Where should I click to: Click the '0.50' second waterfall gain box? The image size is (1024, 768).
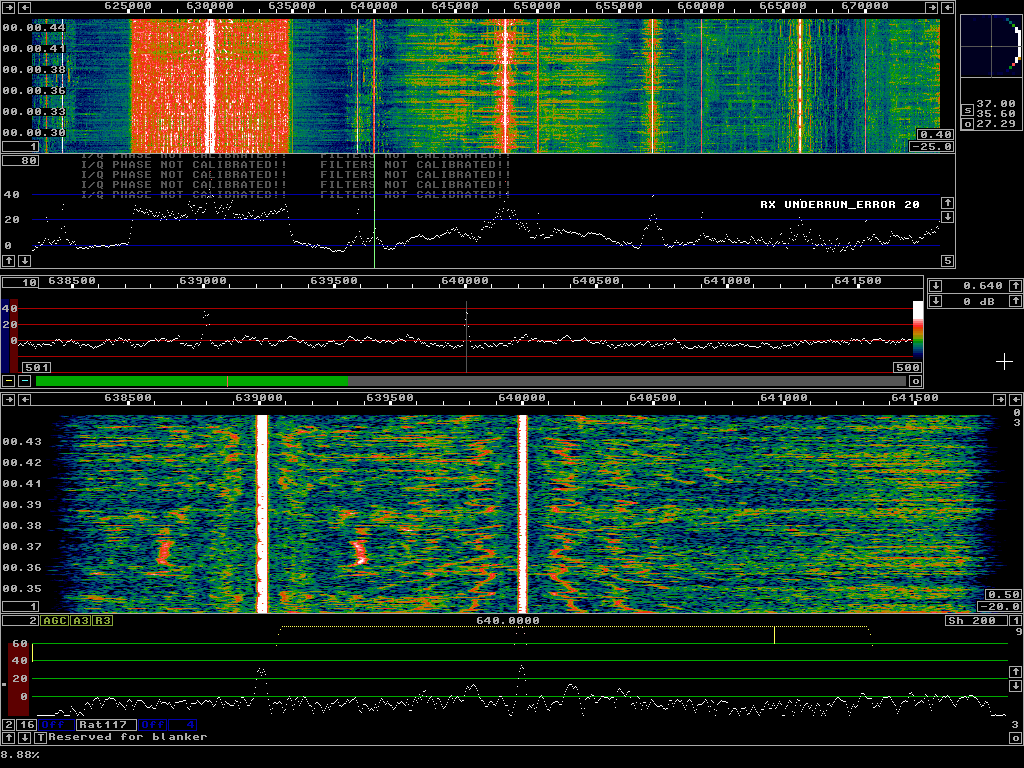tap(1003, 595)
